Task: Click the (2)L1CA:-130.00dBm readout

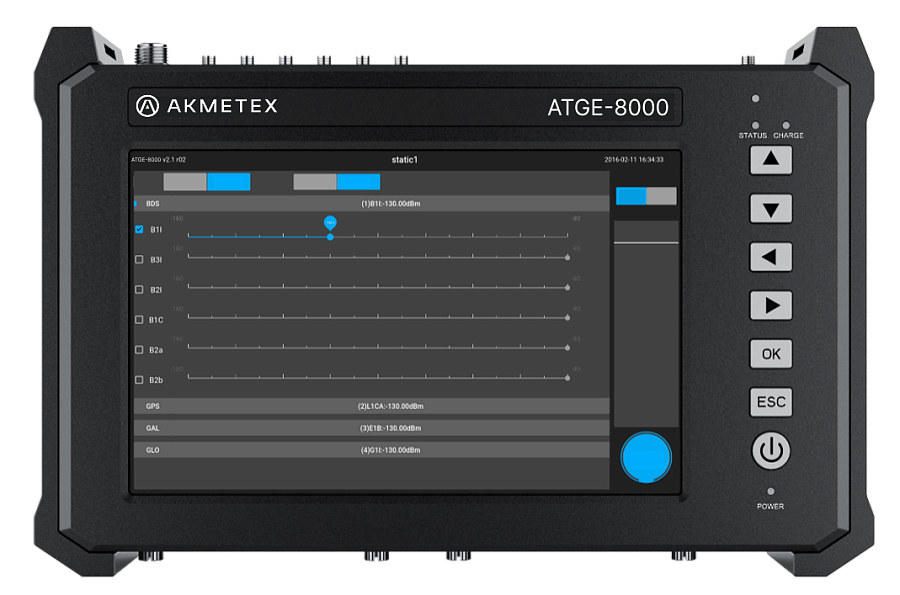Action: pos(390,406)
